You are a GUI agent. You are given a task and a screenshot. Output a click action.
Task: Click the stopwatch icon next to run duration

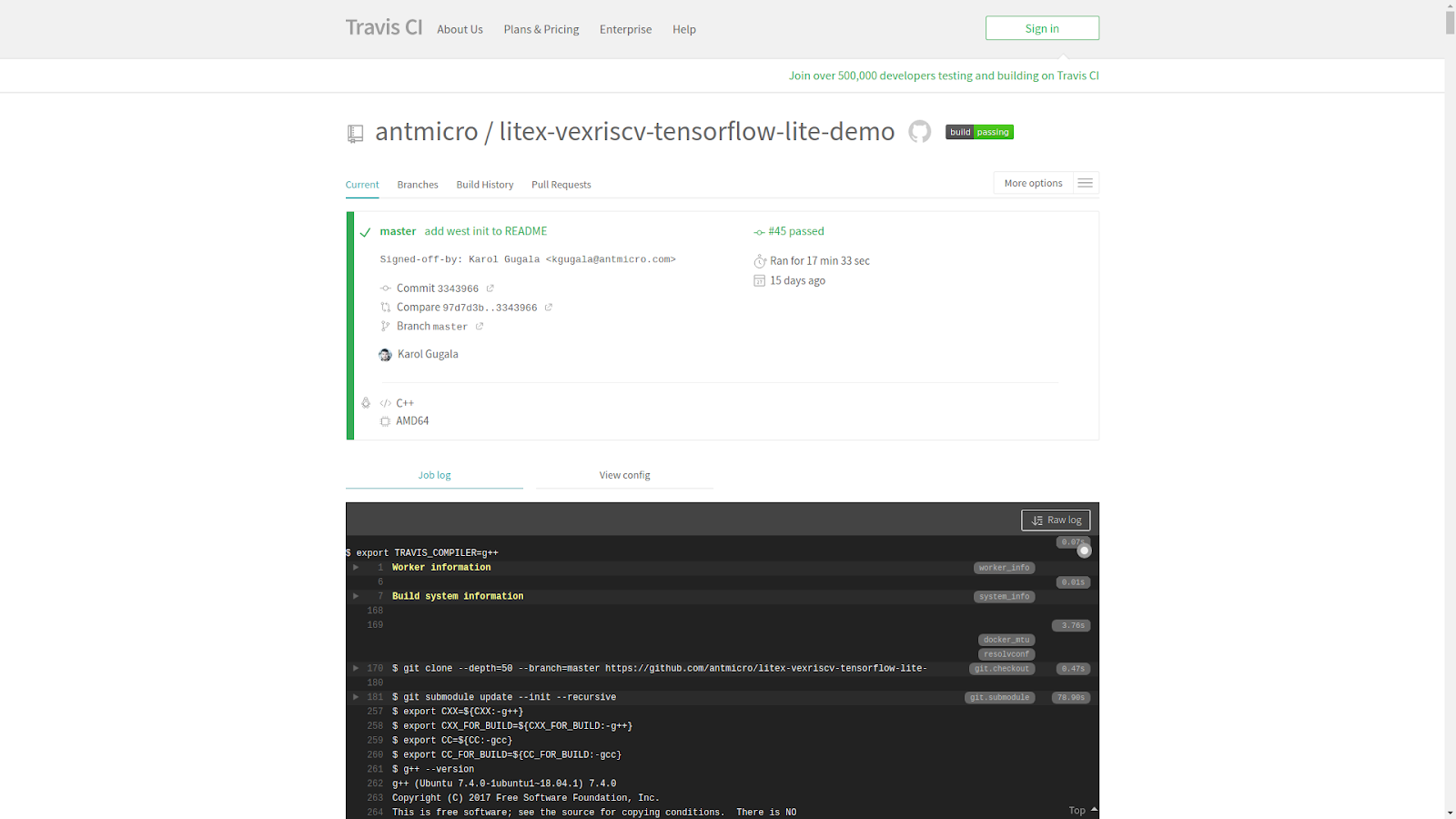(x=760, y=261)
